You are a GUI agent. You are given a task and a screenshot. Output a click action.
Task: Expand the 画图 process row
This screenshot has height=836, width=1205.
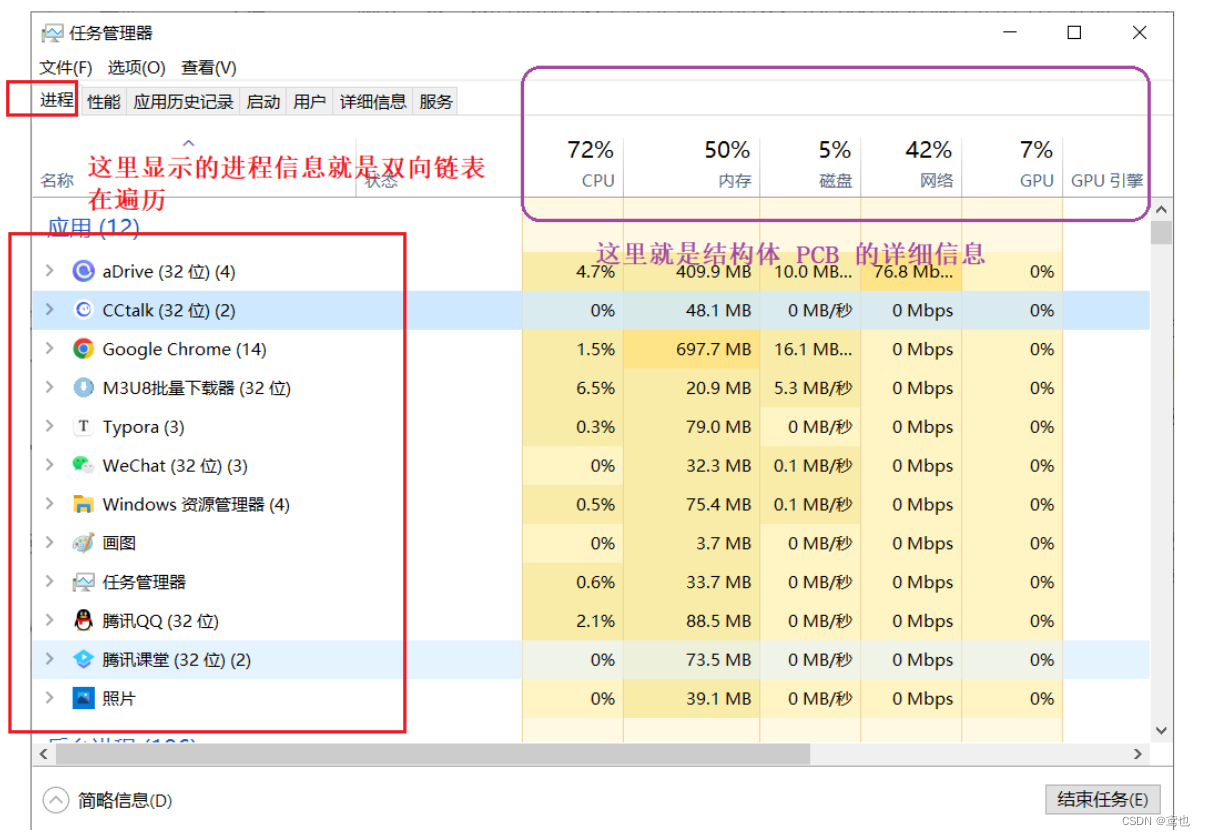pos(50,543)
